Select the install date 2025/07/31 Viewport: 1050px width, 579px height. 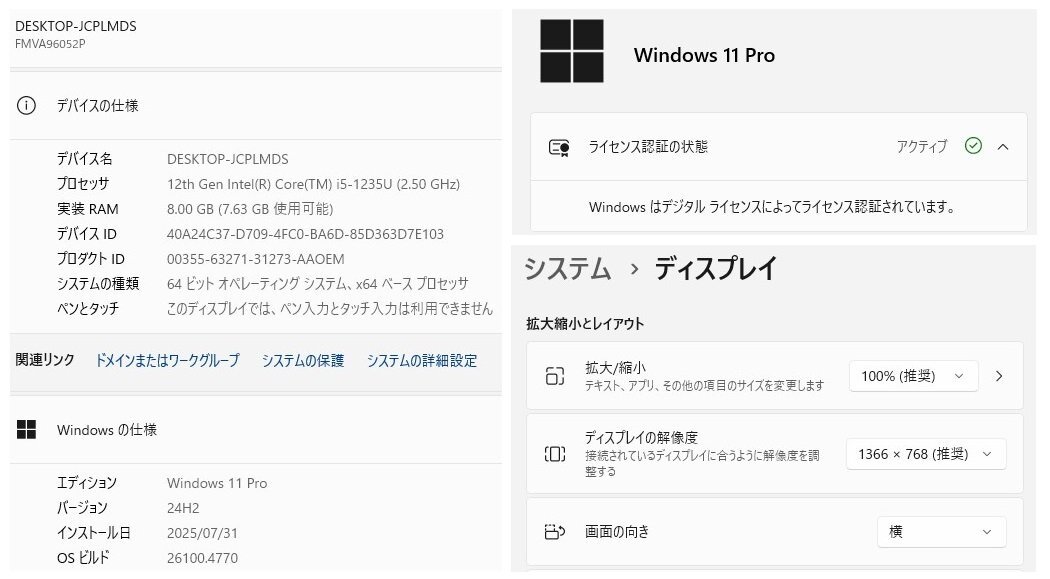(202, 533)
